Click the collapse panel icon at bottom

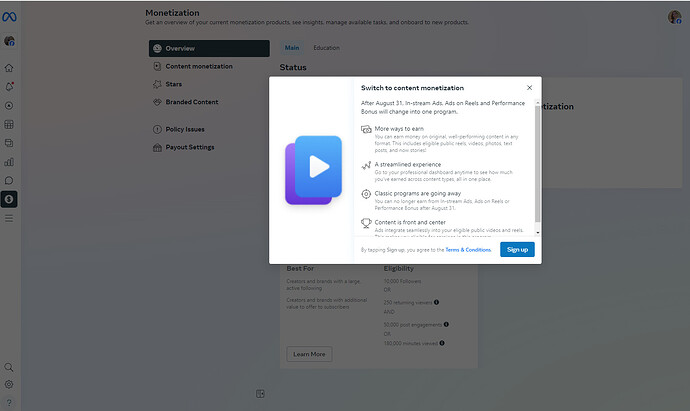[x=260, y=394]
